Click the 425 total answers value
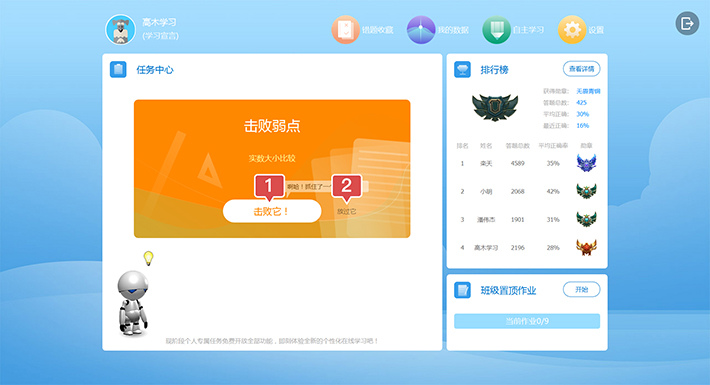The image size is (710, 385). pyautogui.click(x=581, y=102)
